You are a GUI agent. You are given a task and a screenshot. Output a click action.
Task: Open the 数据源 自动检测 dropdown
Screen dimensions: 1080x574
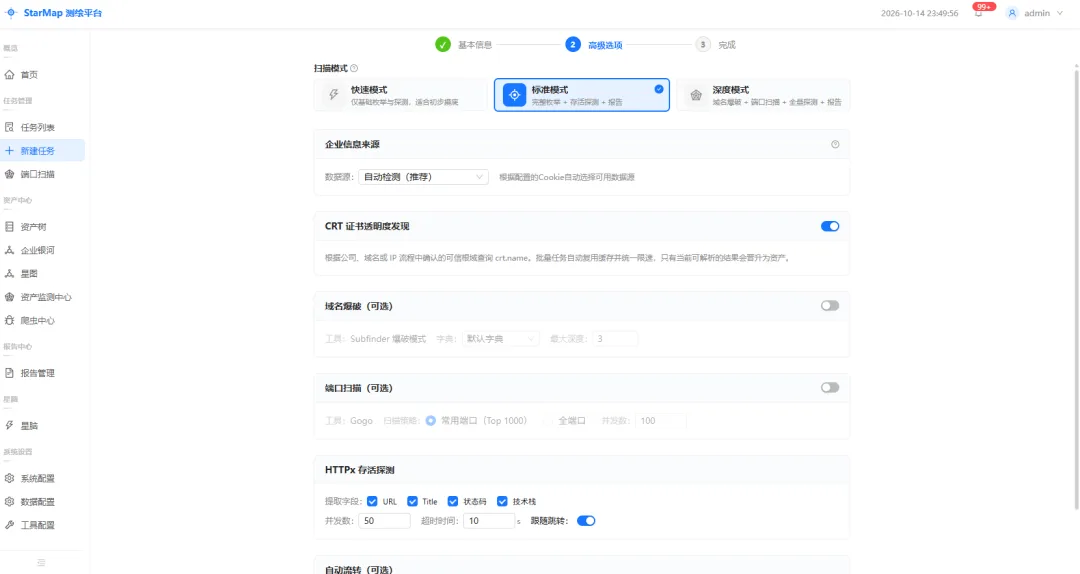[424, 177]
